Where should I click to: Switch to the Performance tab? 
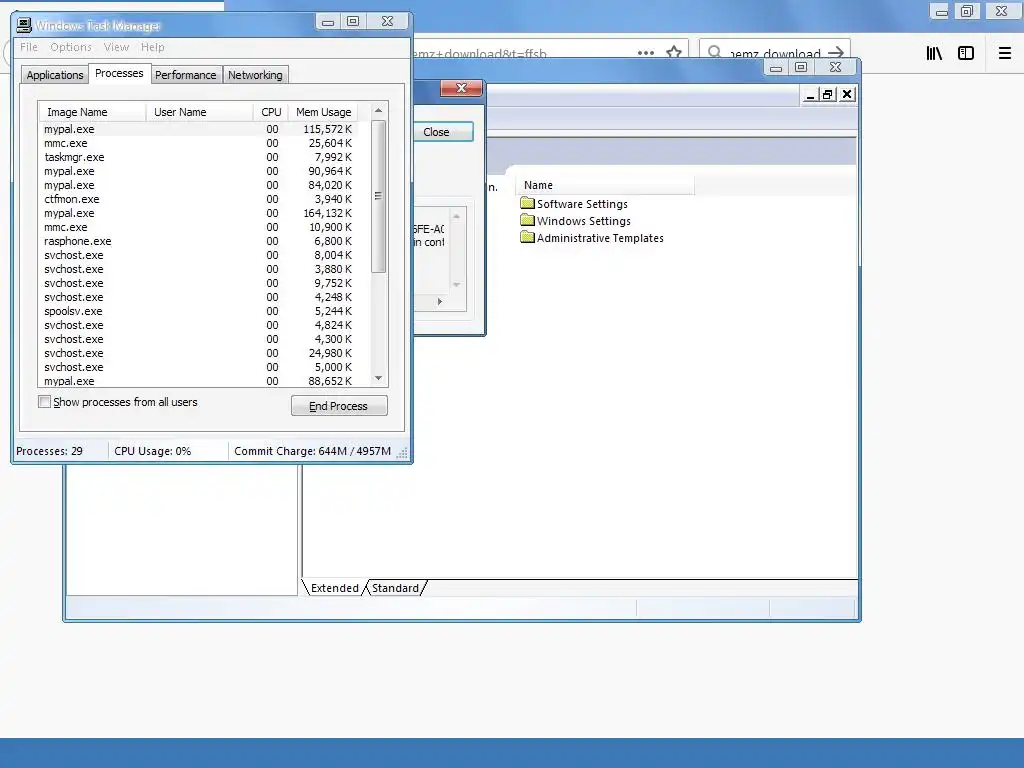185,75
